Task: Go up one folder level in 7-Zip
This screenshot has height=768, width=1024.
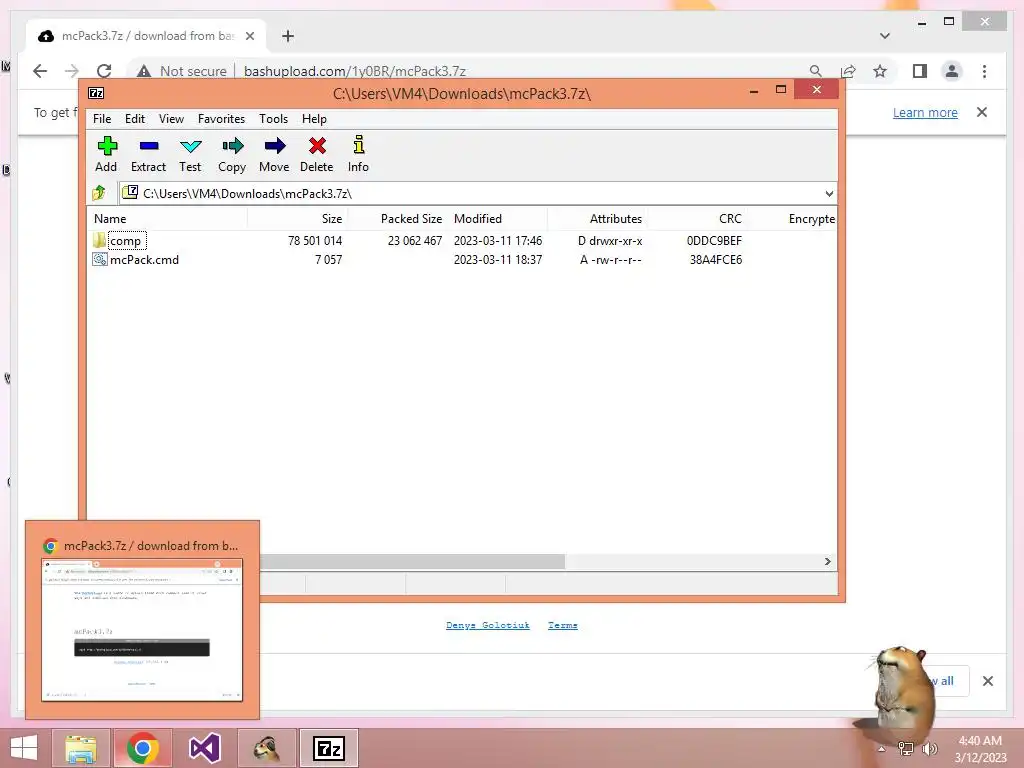Action: click(99, 193)
